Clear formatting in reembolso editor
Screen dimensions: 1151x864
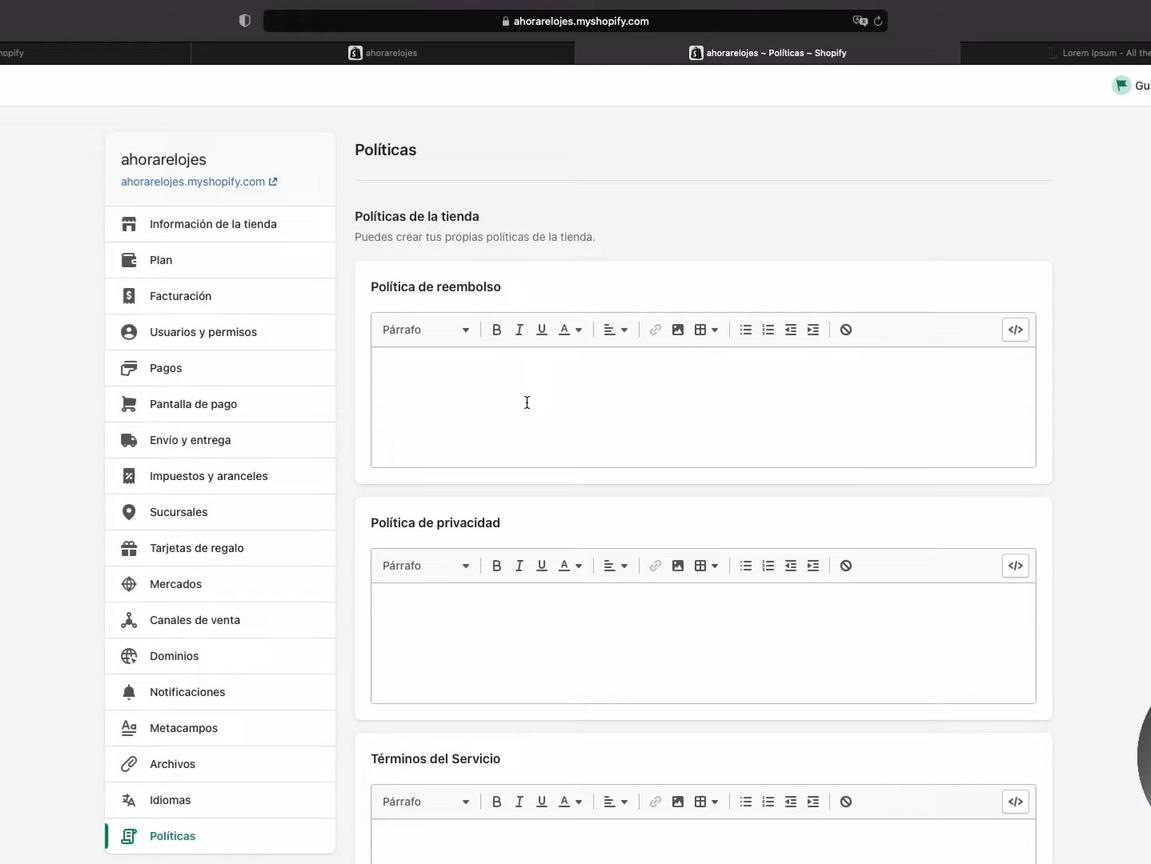tap(846, 330)
